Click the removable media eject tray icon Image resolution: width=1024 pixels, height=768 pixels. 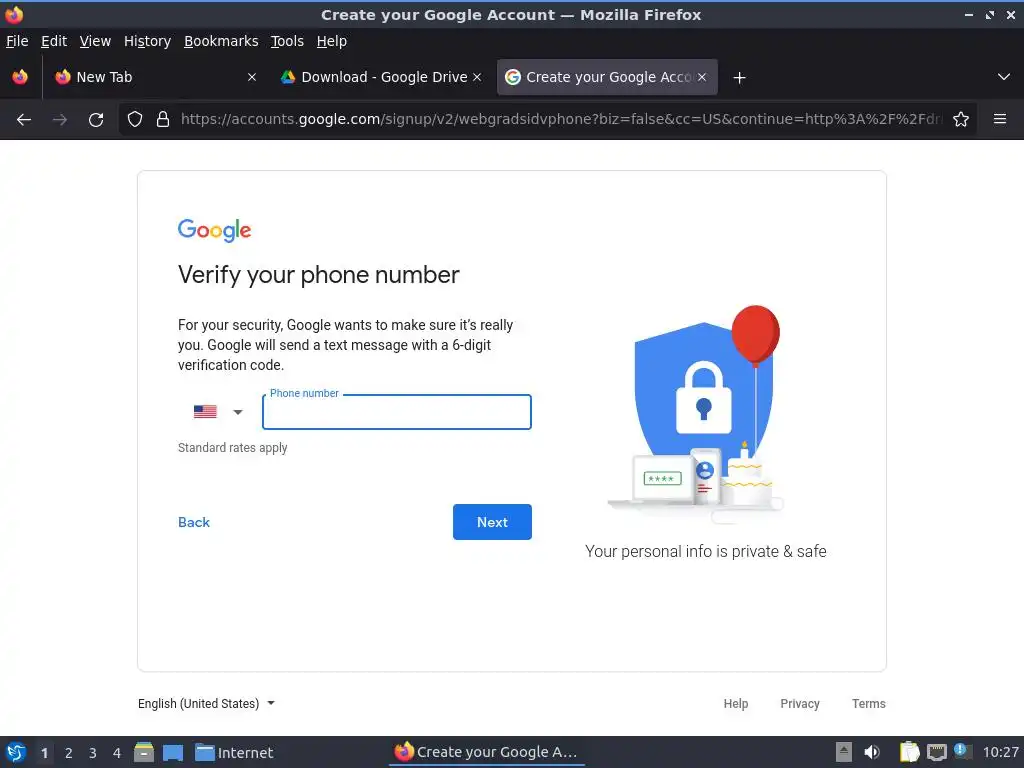pos(844,752)
